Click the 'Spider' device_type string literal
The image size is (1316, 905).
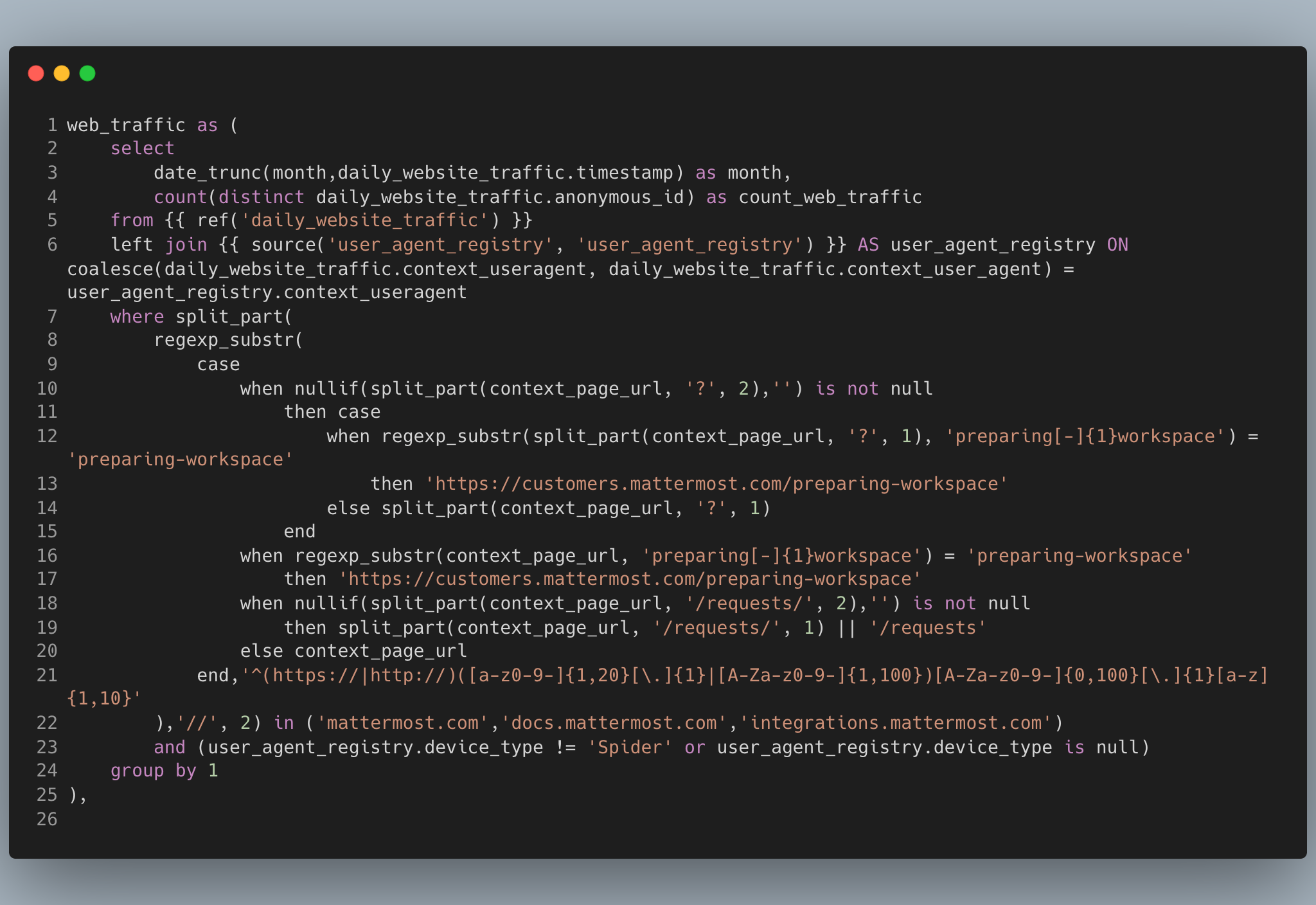(628, 747)
